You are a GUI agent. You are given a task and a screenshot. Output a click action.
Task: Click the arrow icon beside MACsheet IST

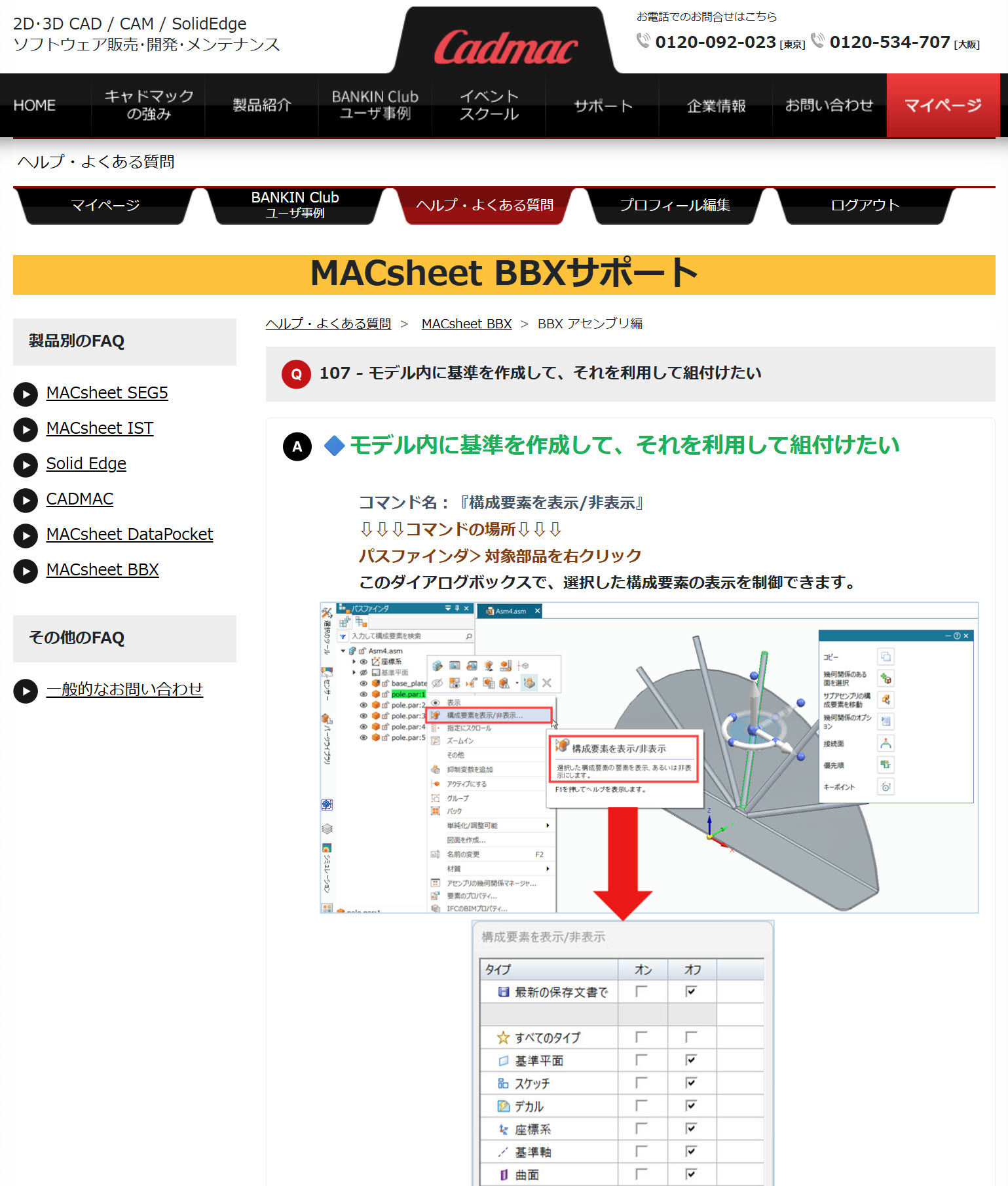point(26,429)
